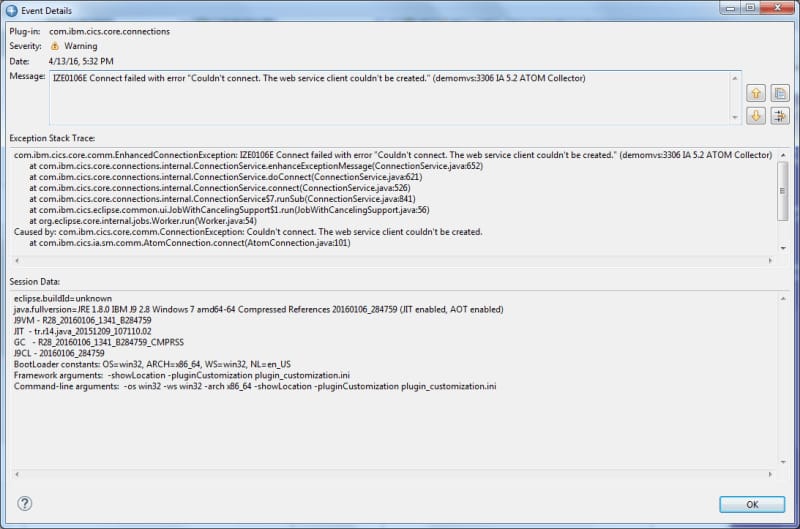Image resolution: width=800 pixels, height=529 pixels.
Task: Click the stack trace vertical scrollbar thumb
Action: pyautogui.click(x=783, y=191)
